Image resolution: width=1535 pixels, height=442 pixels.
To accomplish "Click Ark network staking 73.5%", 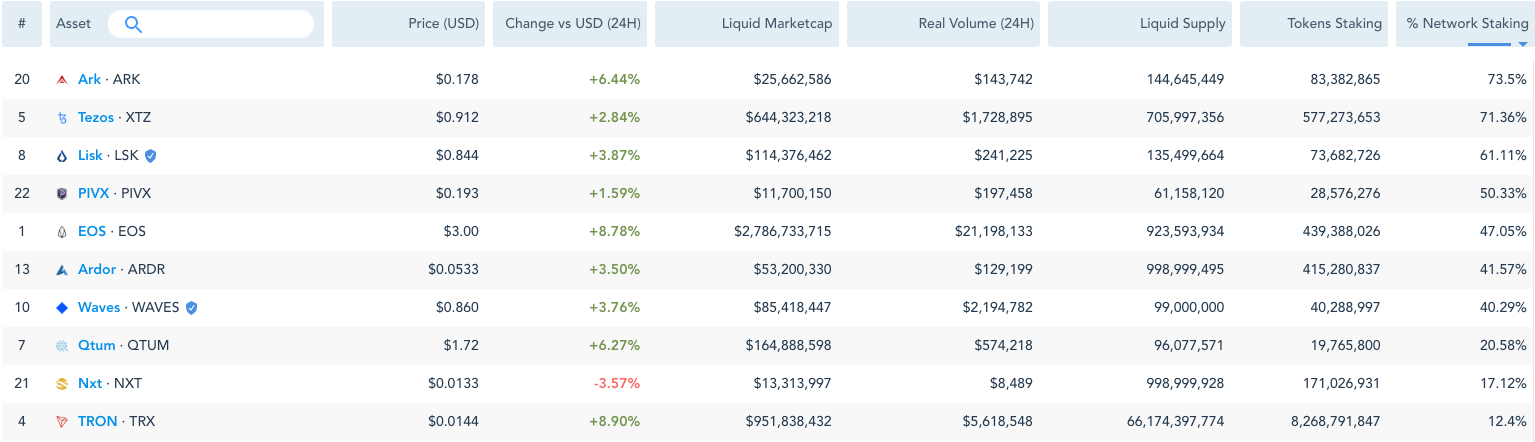I will pyautogui.click(x=1507, y=79).
